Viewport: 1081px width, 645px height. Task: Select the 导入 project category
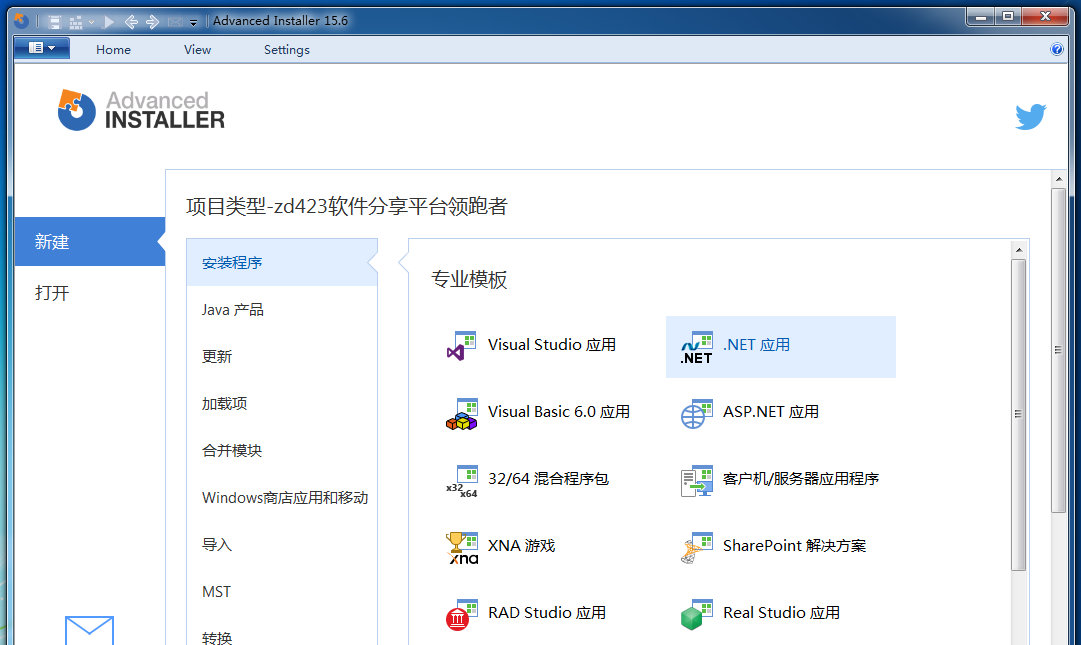282,544
